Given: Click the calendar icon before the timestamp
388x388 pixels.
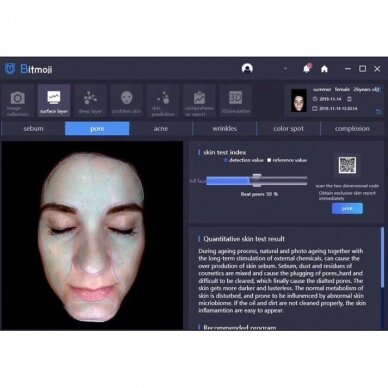Looking at the screenshot, I should (315, 108).
